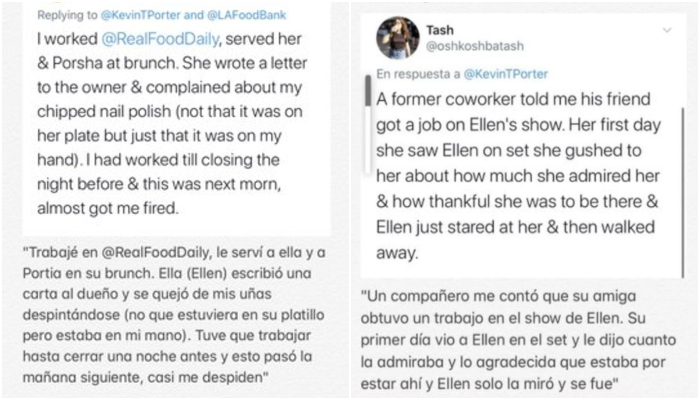Screen dimensions: 700x400
Task: Open Tash's profile picture
Action: (397, 38)
